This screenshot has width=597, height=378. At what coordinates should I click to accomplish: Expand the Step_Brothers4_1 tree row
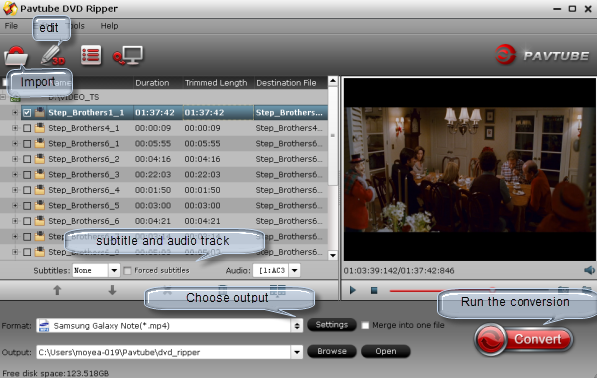tap(15, 128)
